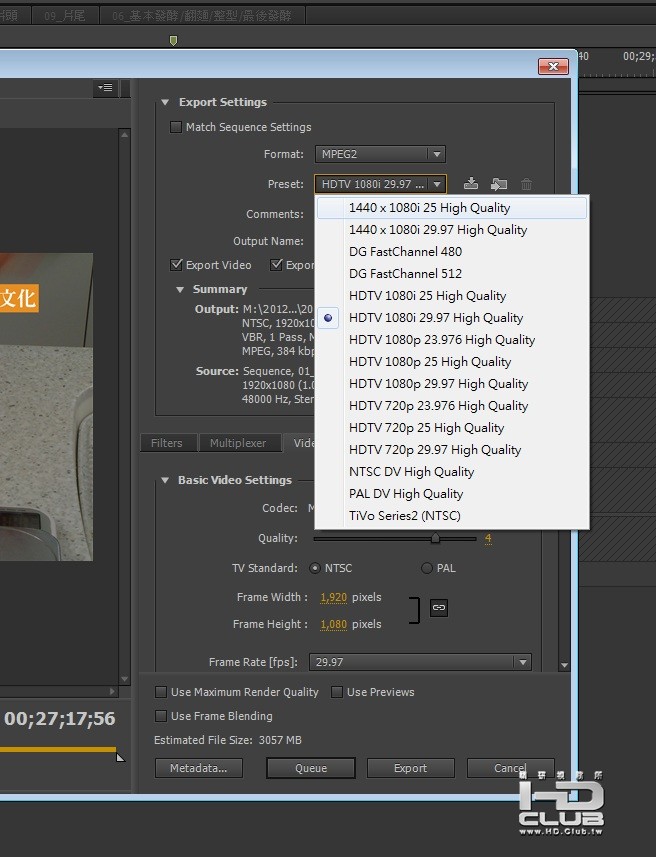Screen dimensions: 656x857
Task: Click the Export button
Action: pyautogui.click(x=410, y=768)
